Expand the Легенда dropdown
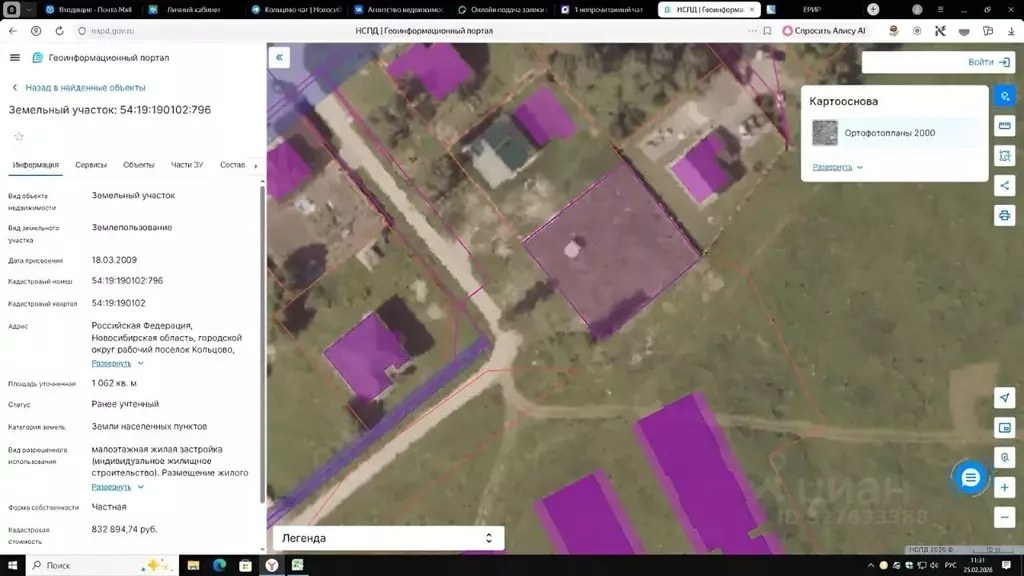 [388, 538]
